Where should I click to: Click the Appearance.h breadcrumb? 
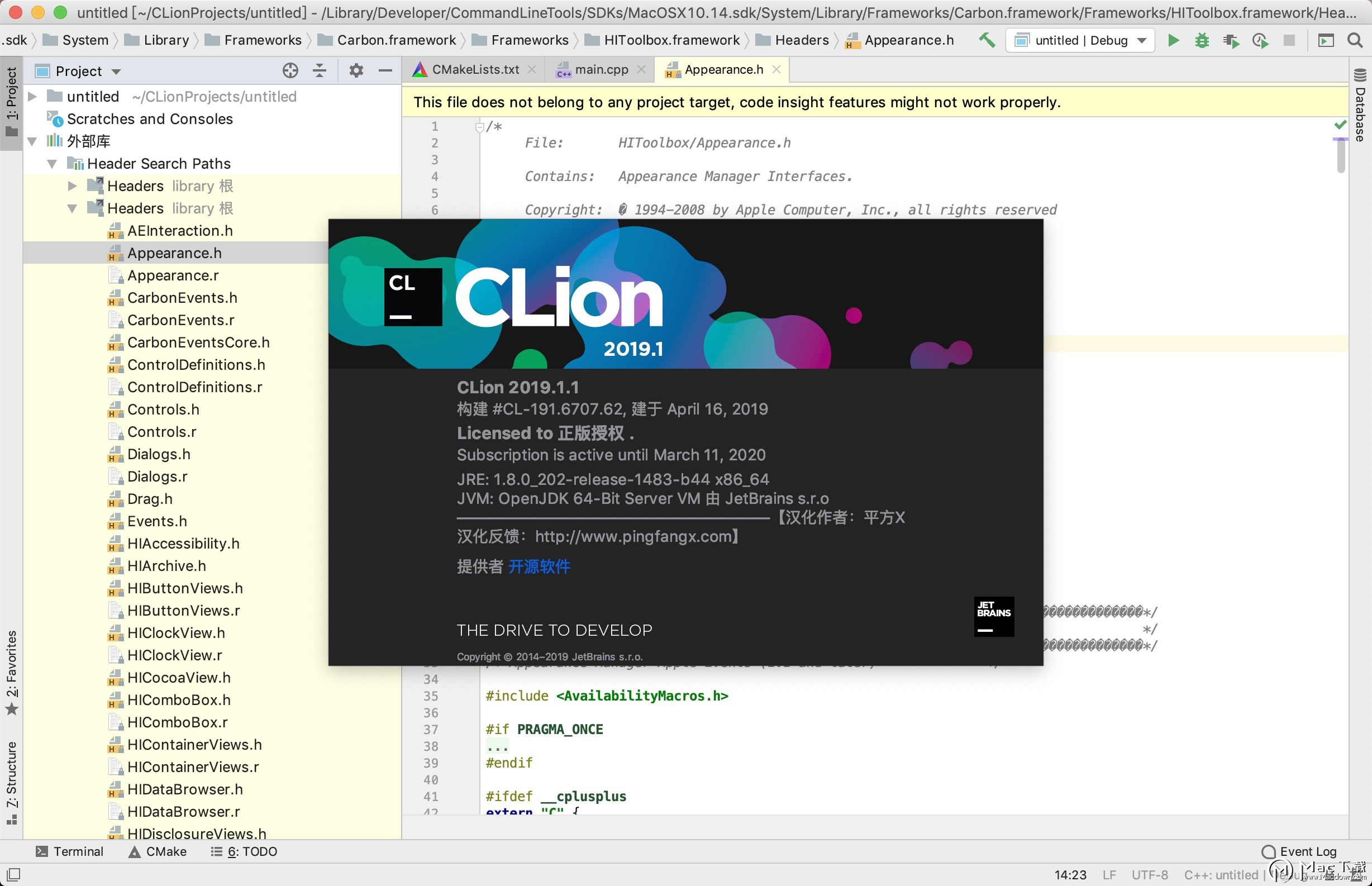click(900, 40)
